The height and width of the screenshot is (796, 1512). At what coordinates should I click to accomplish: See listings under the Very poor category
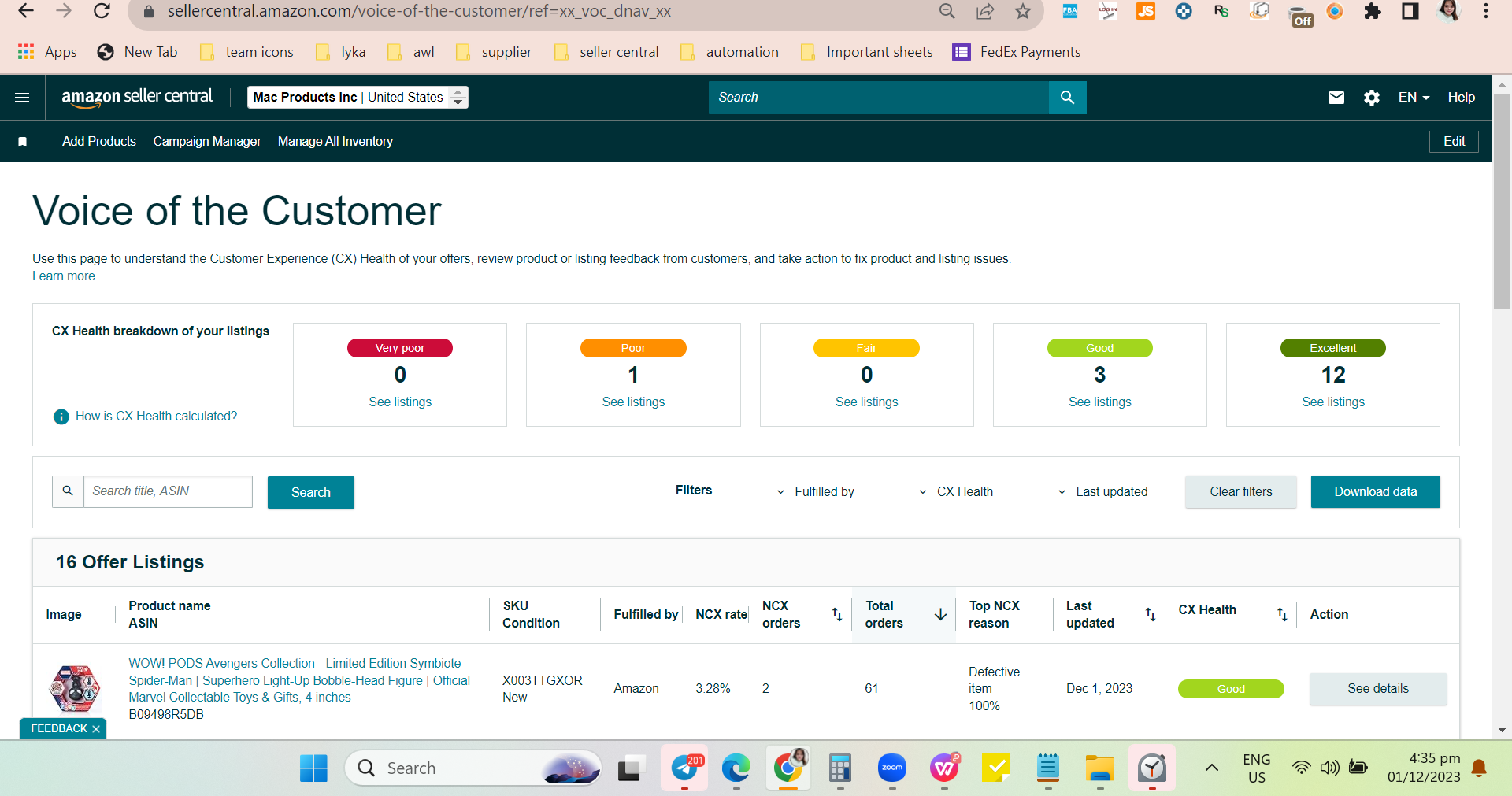click(400, 402)
